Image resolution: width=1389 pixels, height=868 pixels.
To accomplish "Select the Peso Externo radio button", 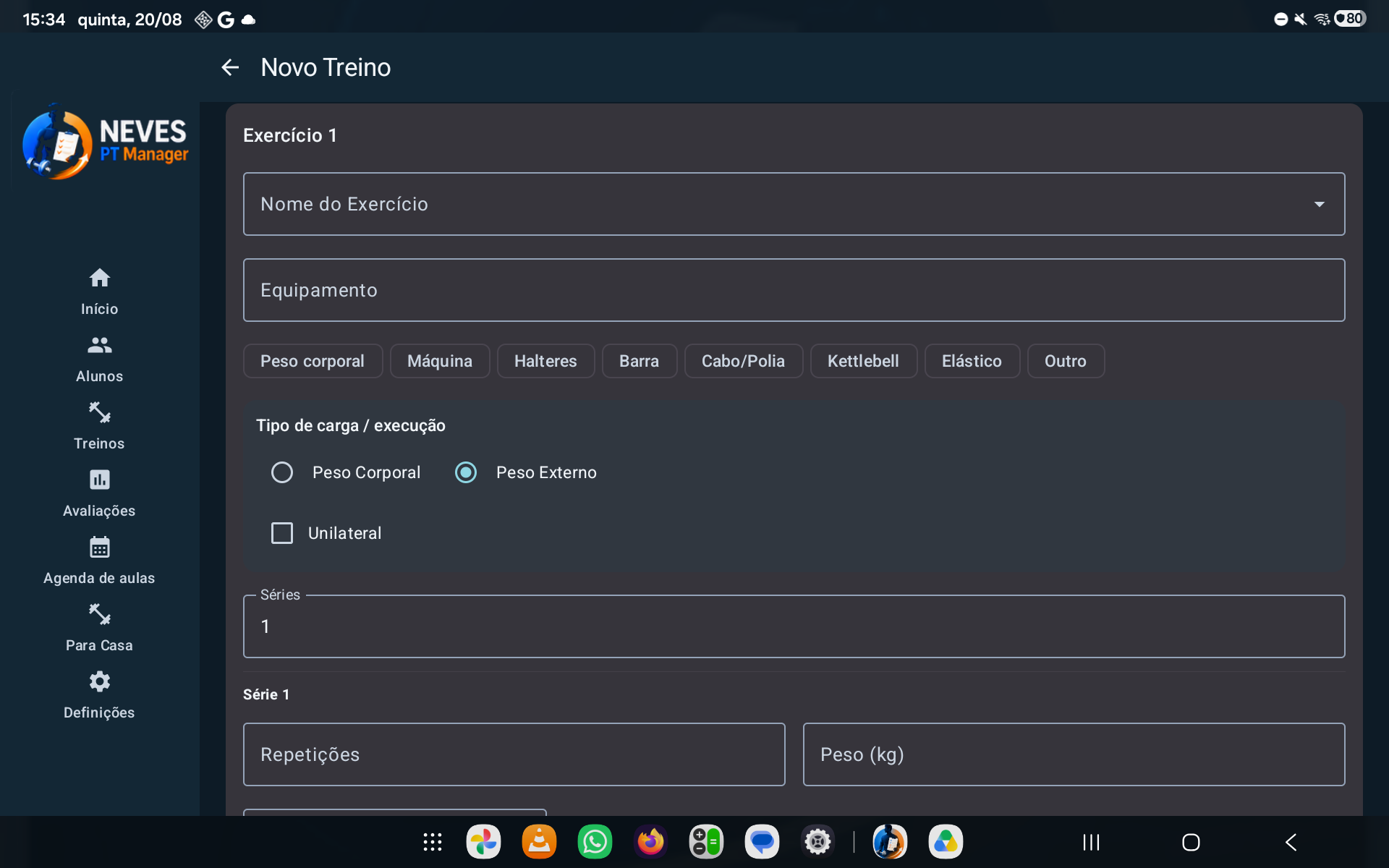I will (x=466, y=472).
